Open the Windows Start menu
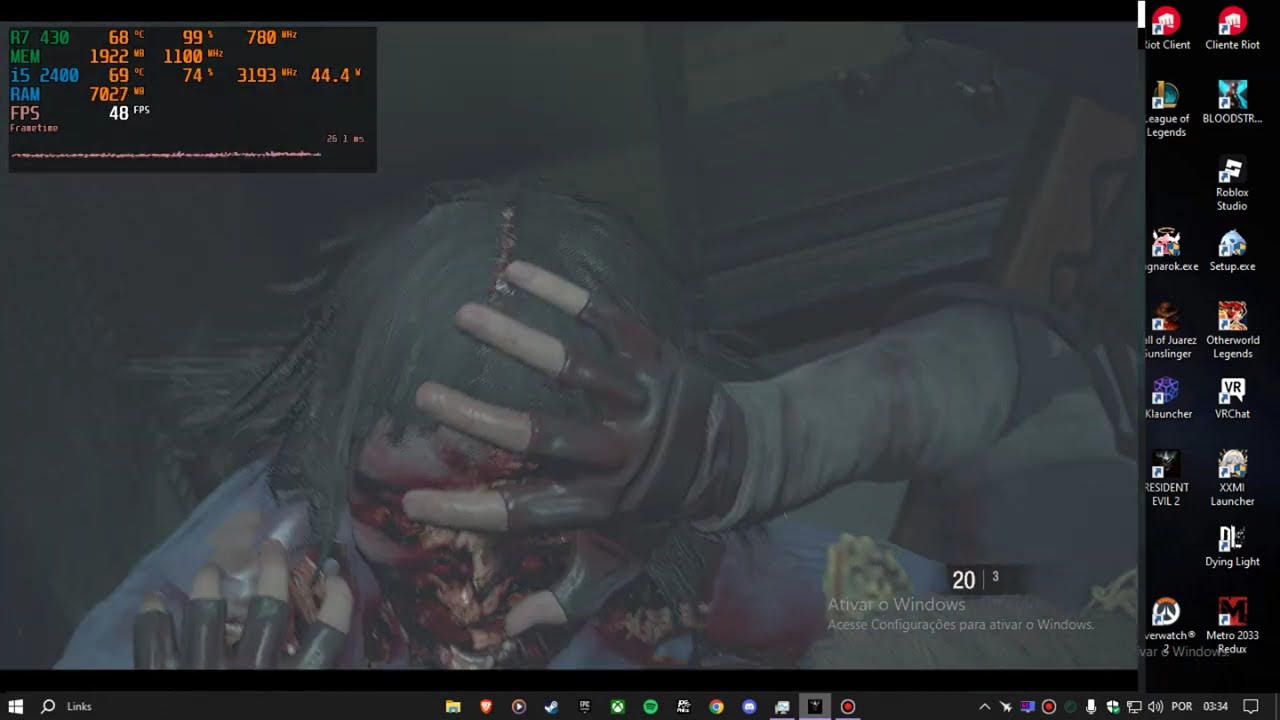Image resolution: width=1280 pixels, height=720 pixels. [15, 706]
